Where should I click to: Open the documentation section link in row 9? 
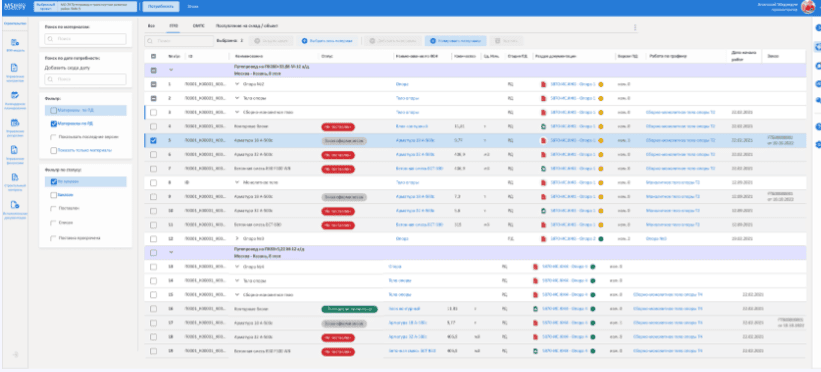click(x=573, y=196)
